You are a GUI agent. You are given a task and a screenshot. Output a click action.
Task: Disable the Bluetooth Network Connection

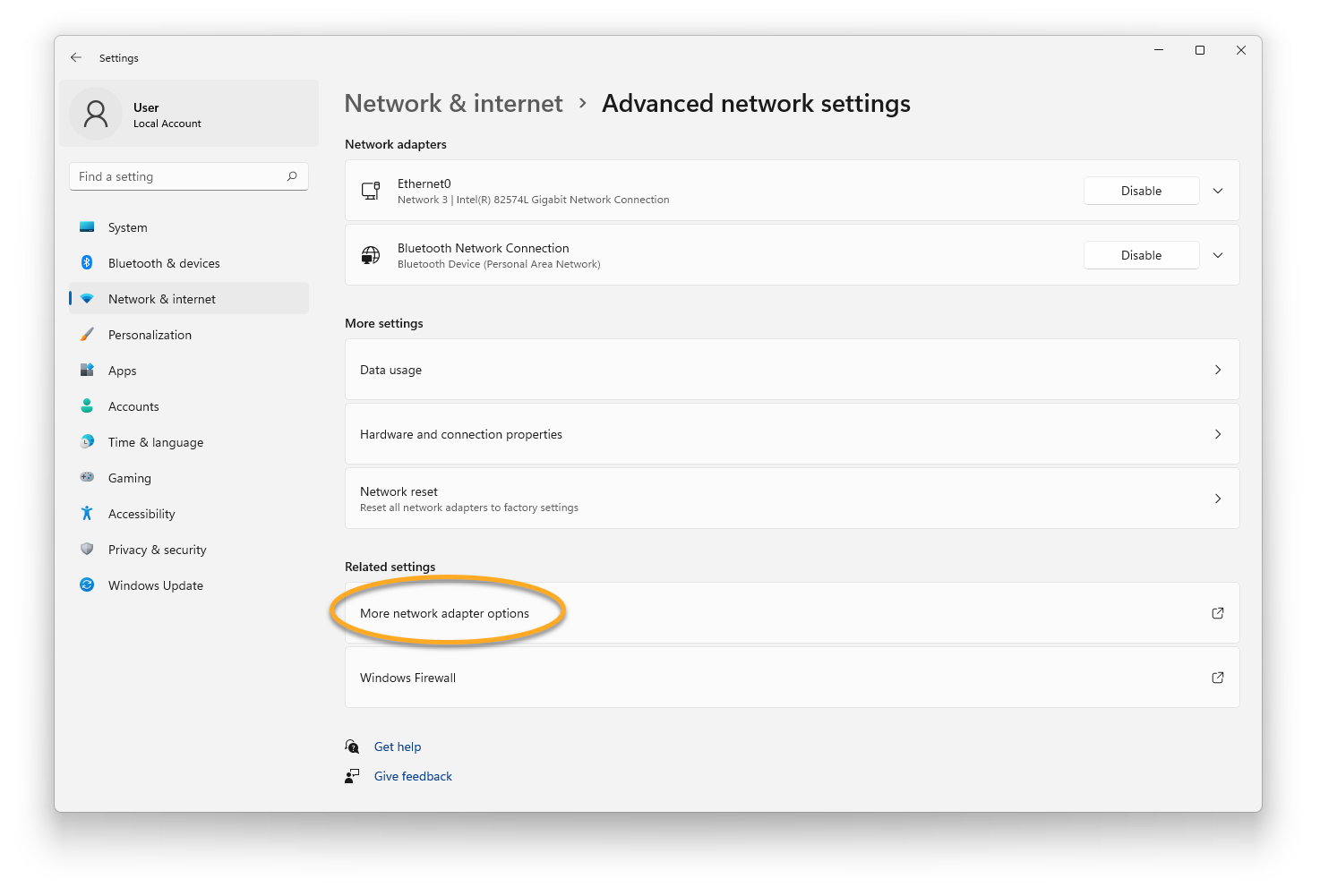(x=1141, y=255)
